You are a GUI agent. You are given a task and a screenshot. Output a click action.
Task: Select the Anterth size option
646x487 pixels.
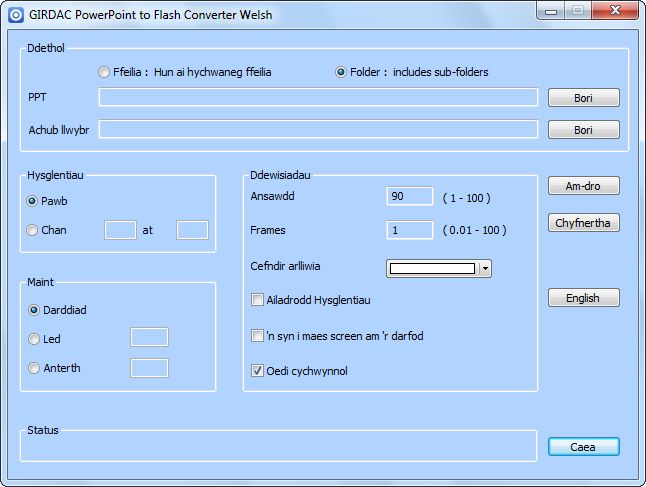[34, 368]
